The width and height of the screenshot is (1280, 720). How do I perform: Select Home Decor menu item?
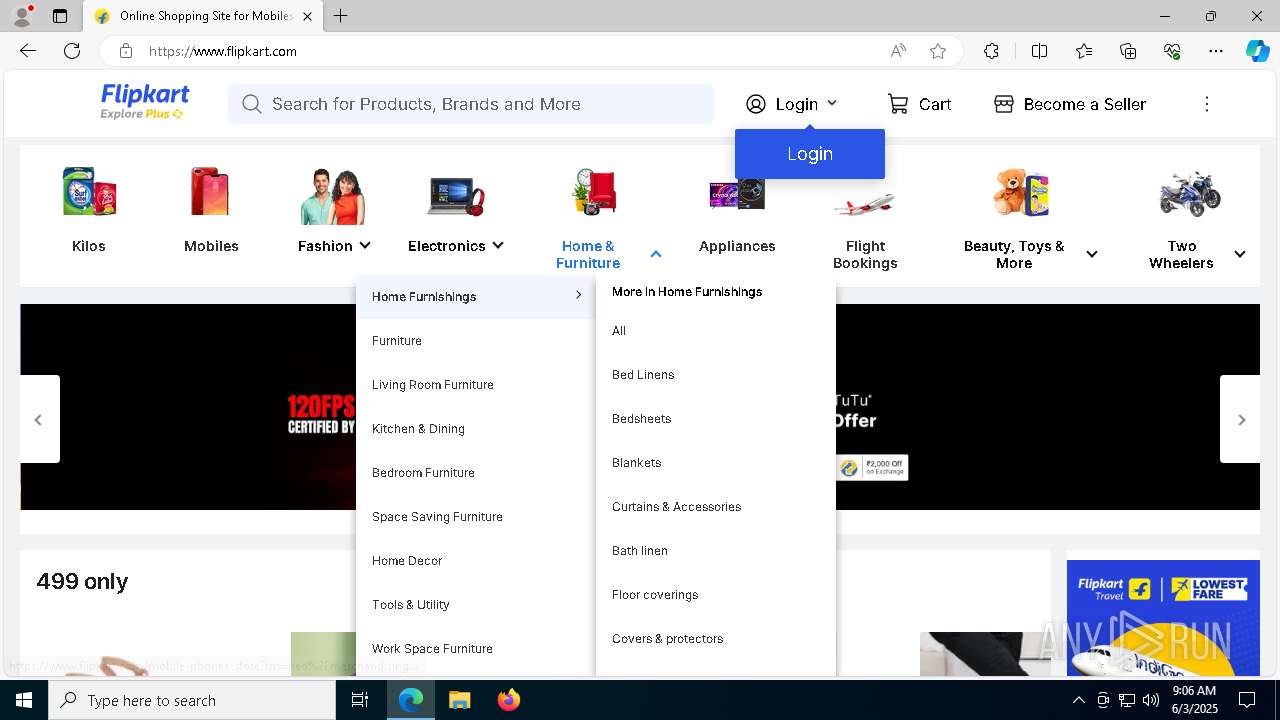pos(407,561)
